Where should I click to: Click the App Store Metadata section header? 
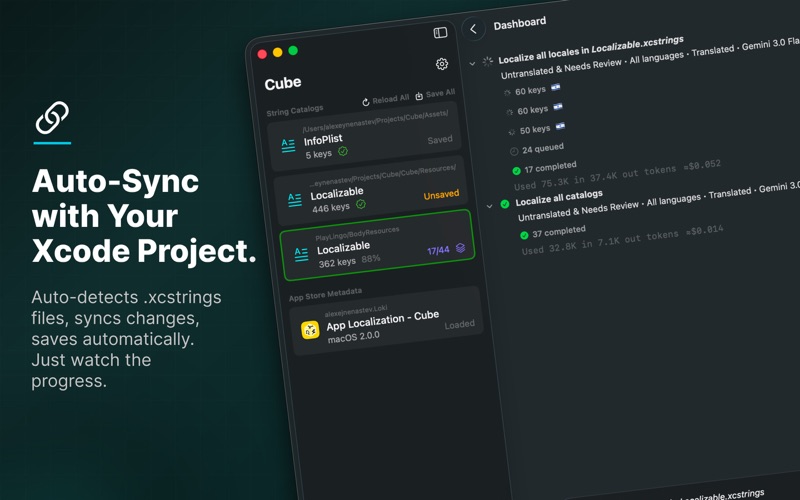point(326,294)
